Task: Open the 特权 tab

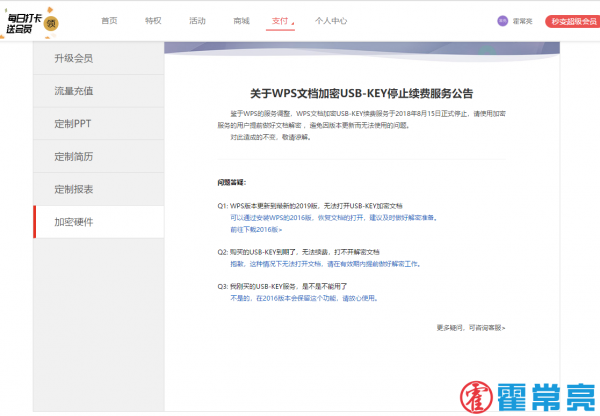Action: pos(153,21)
